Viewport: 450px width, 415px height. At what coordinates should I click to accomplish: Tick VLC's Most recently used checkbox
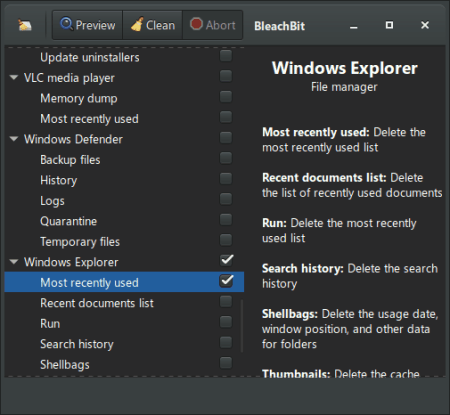(x=226, y=117)
